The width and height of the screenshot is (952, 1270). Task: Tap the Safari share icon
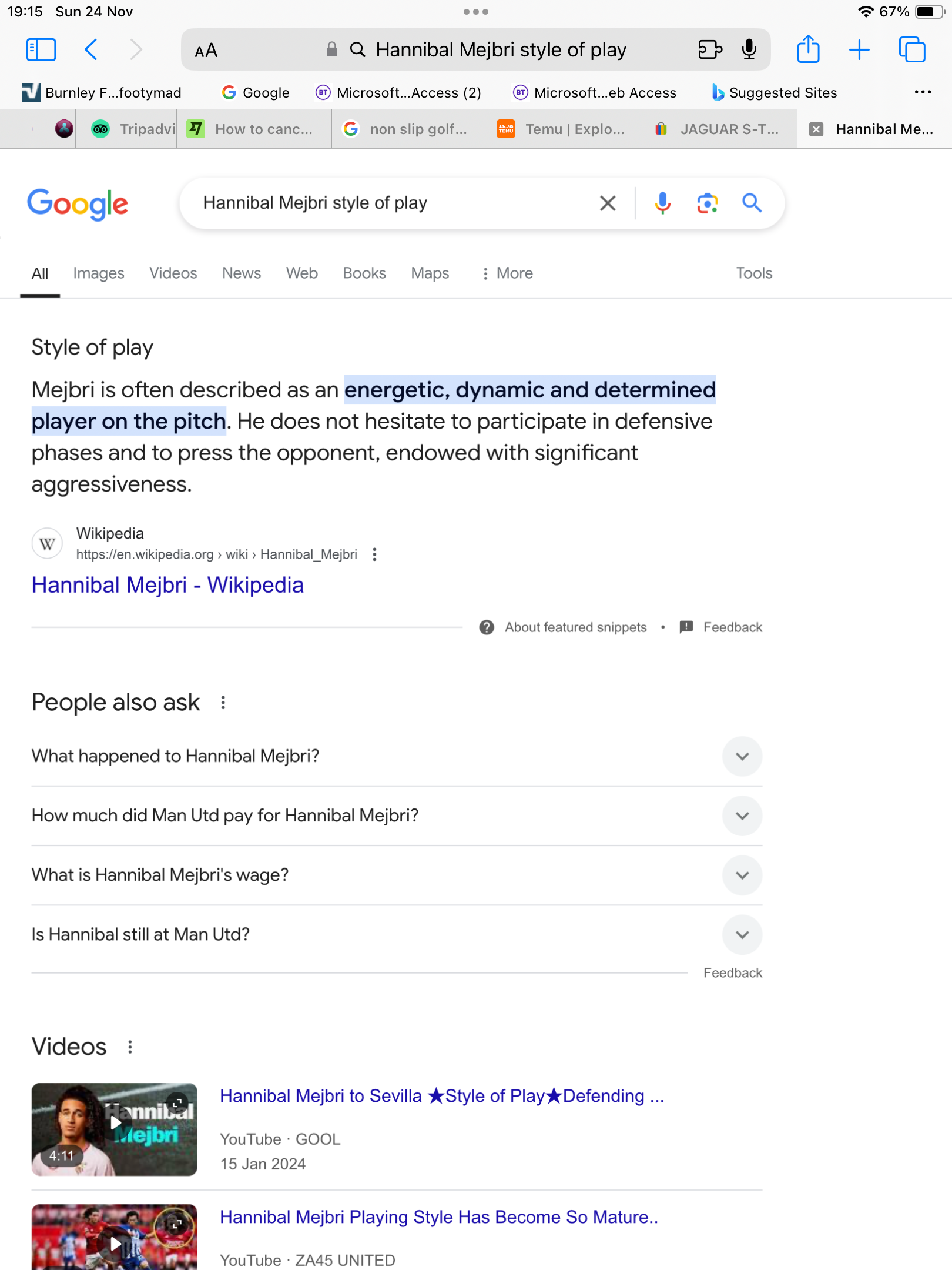click(x=808, y=49)
